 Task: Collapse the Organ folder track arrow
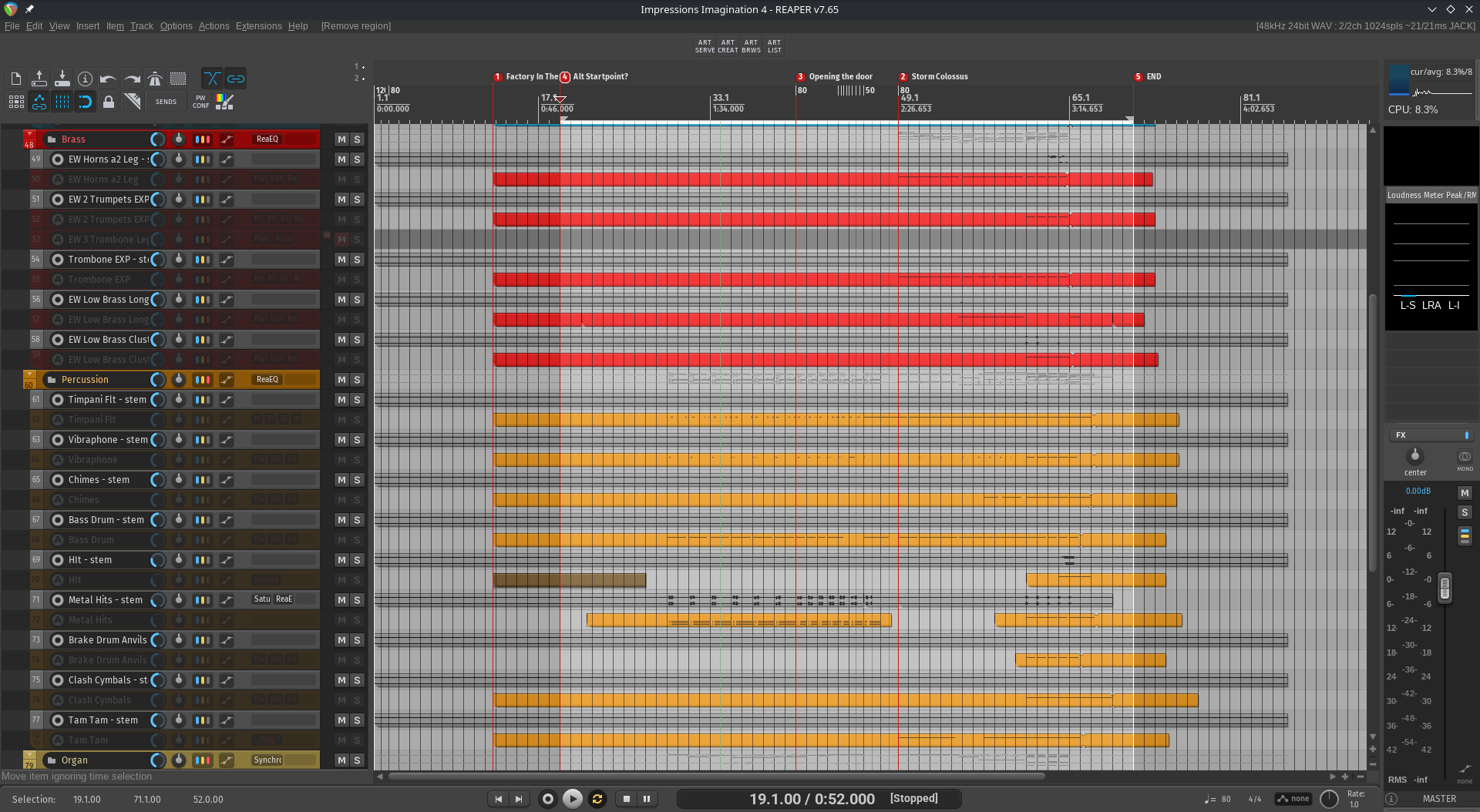tap(29, 755)
